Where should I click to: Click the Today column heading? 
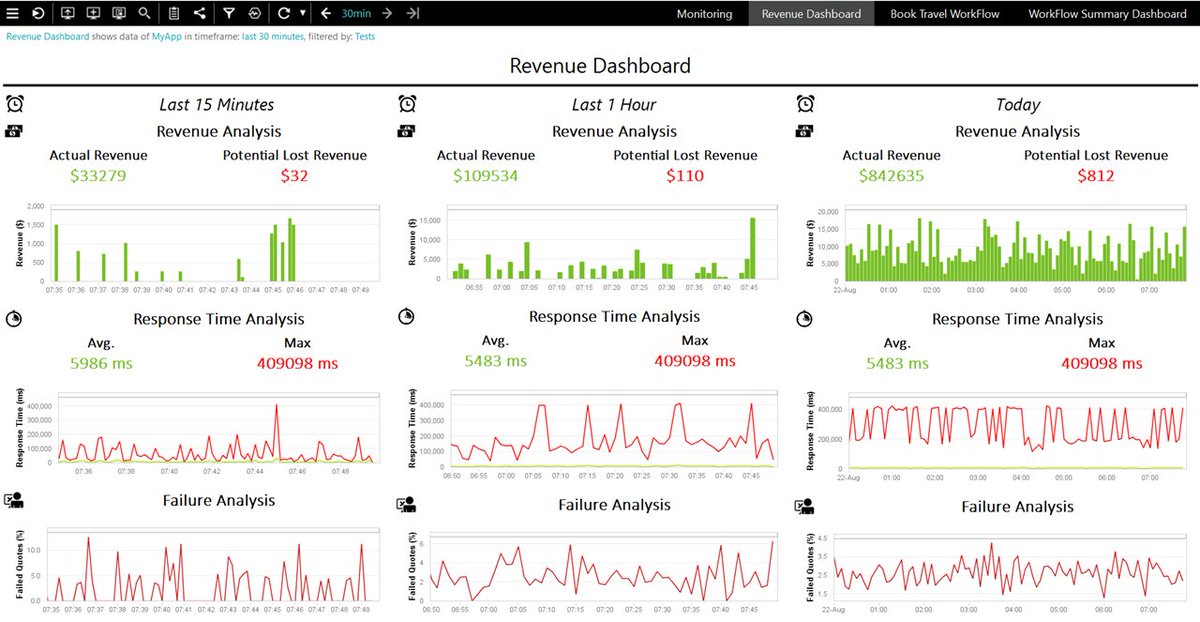pyautogui.click(x=1018, y=104)
